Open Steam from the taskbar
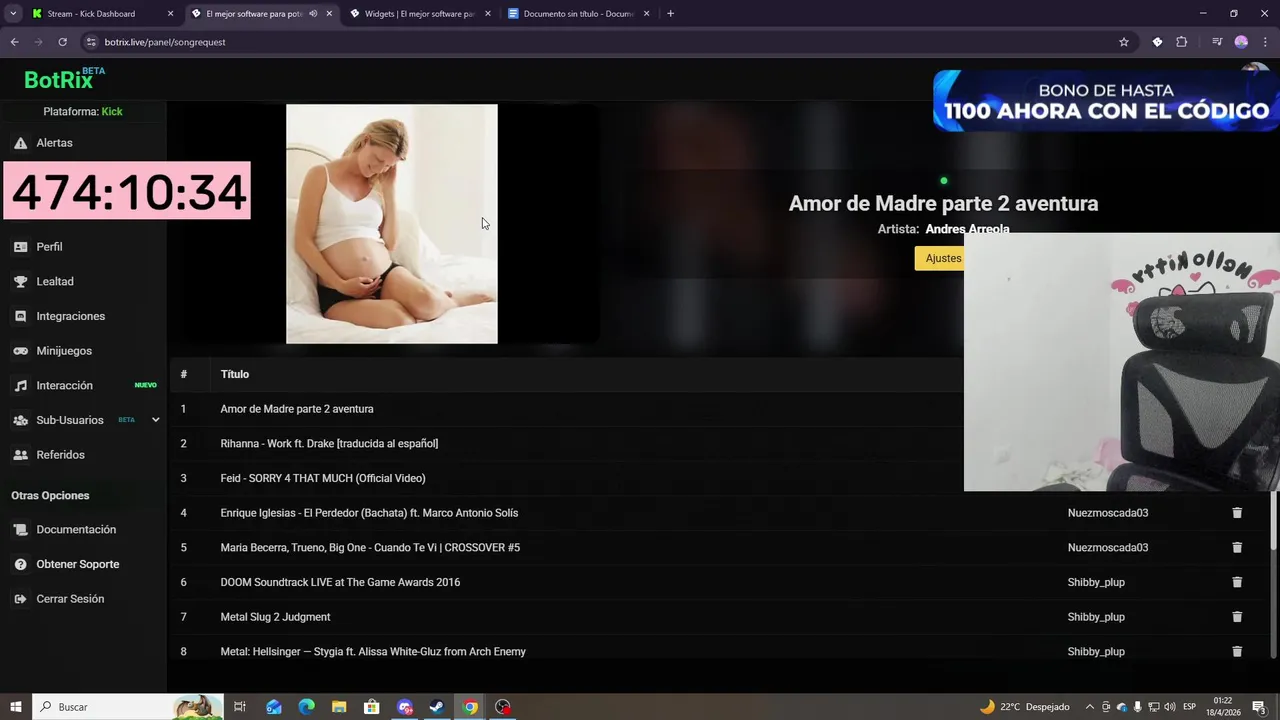 [437, 707]
